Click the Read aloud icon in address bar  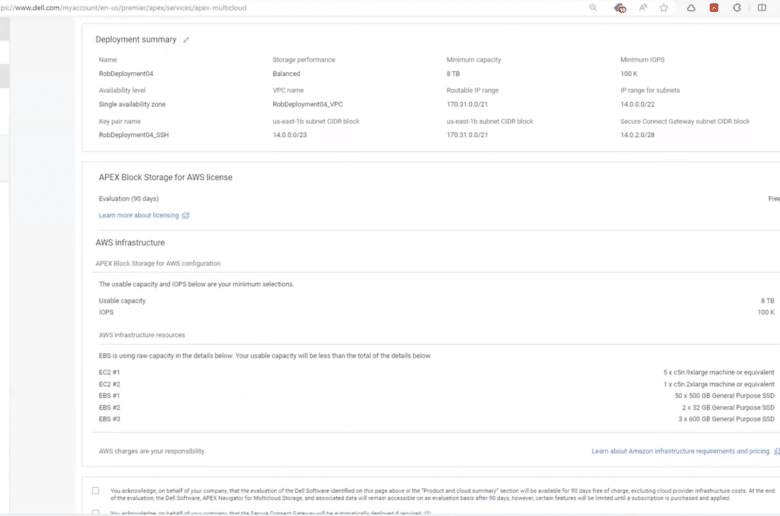643,7
